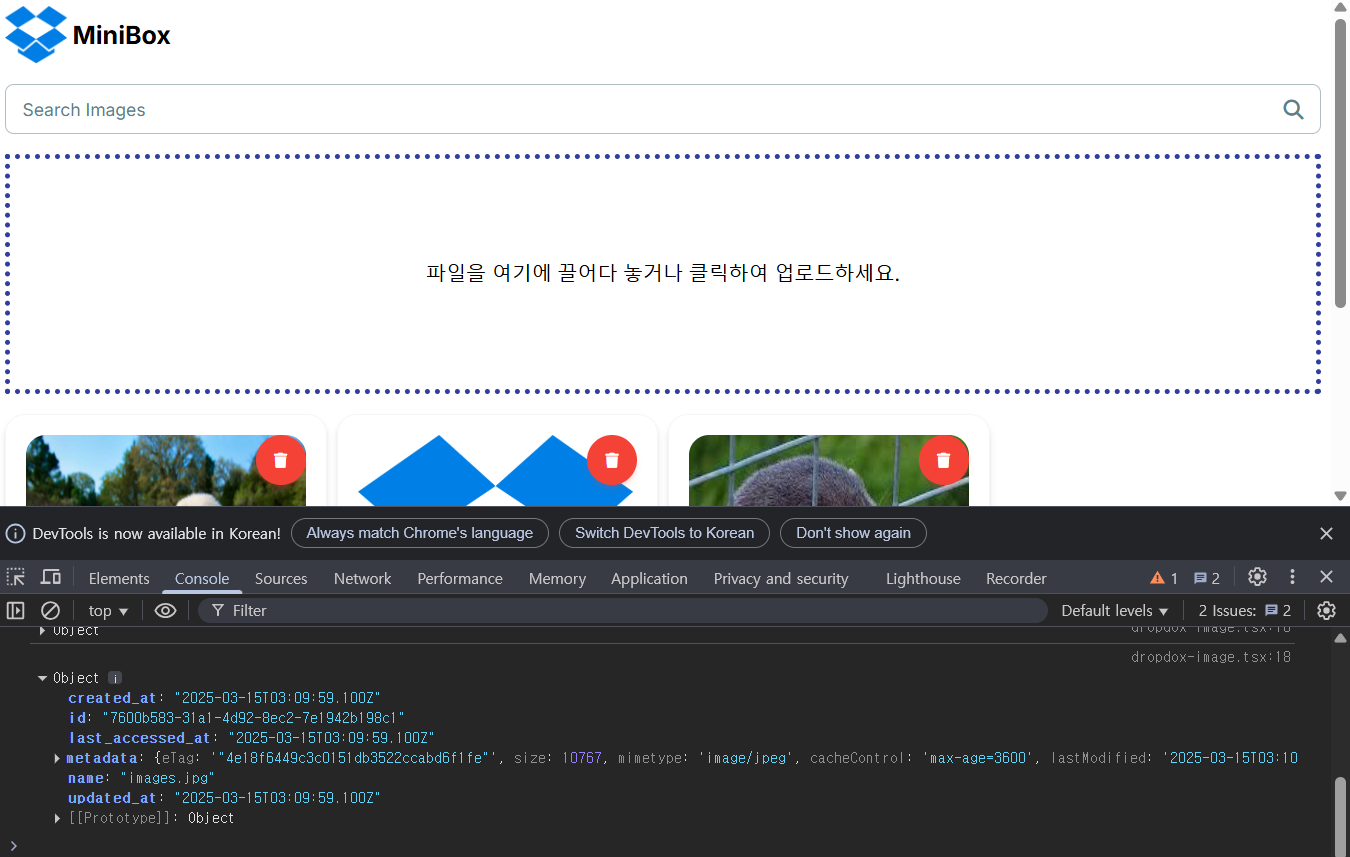Open the console settings gear icon

pos(1326,610)
